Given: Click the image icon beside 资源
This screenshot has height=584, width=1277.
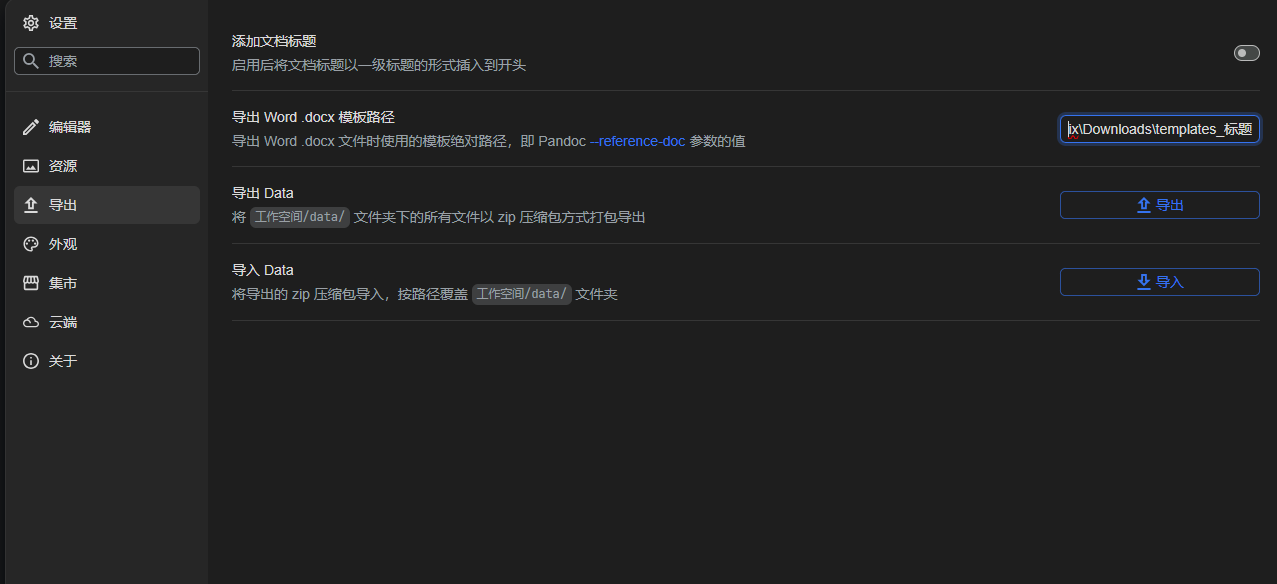Looking at the screenshot, I should tap(31, 166).
